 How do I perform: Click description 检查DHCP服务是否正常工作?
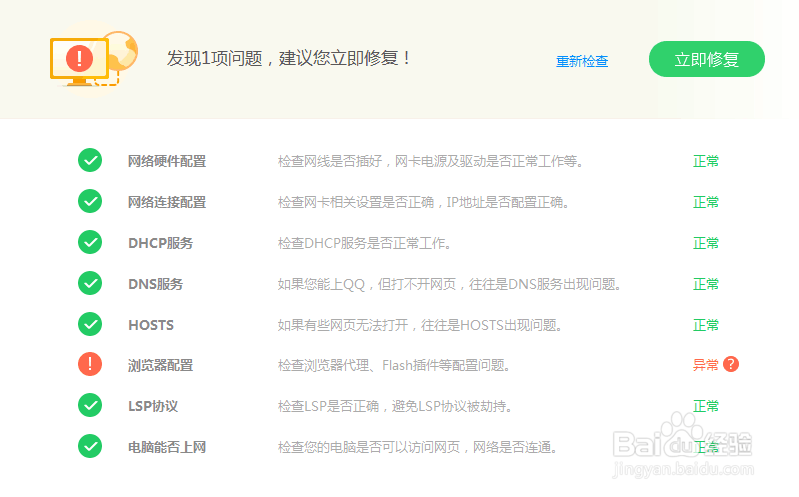click(x=365, y=243)
